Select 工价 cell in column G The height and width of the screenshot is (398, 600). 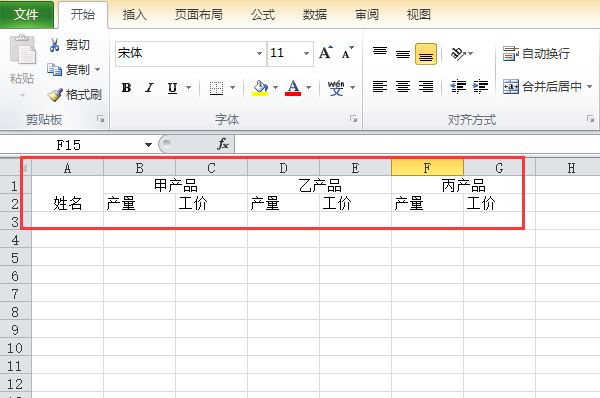(x=499, y=203)
